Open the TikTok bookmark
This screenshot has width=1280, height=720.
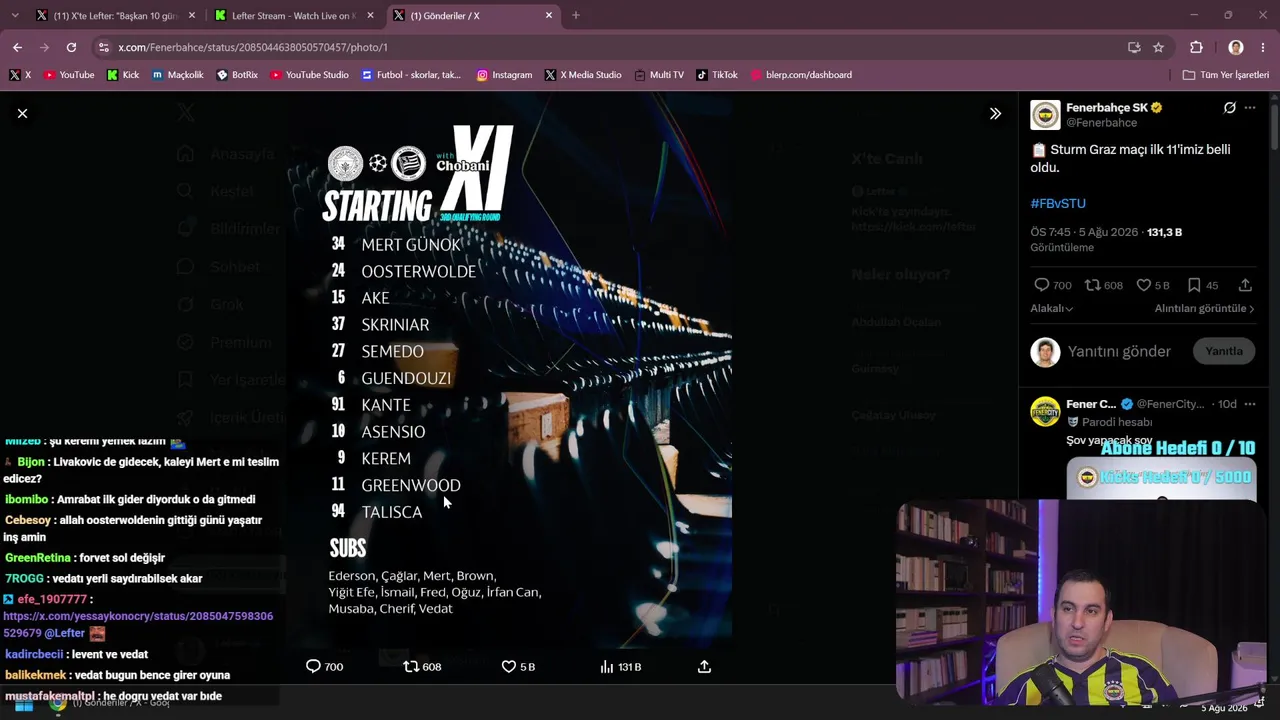click(717, 75)
